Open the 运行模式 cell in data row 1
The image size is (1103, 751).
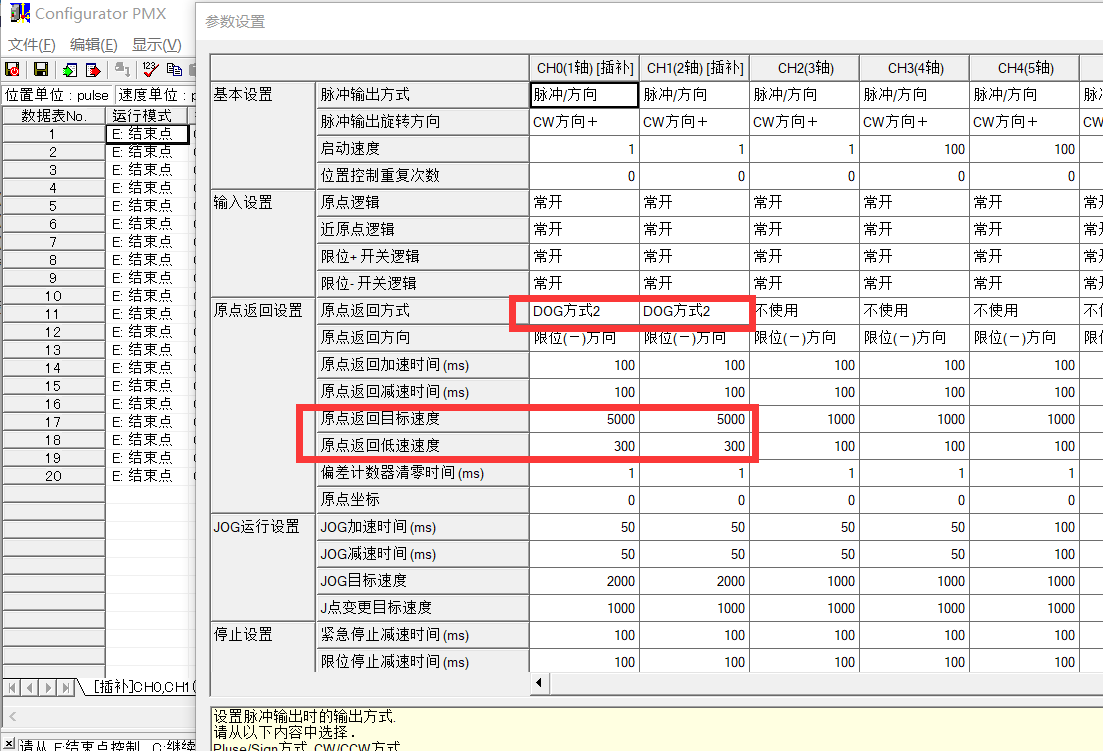pos(146,134)
